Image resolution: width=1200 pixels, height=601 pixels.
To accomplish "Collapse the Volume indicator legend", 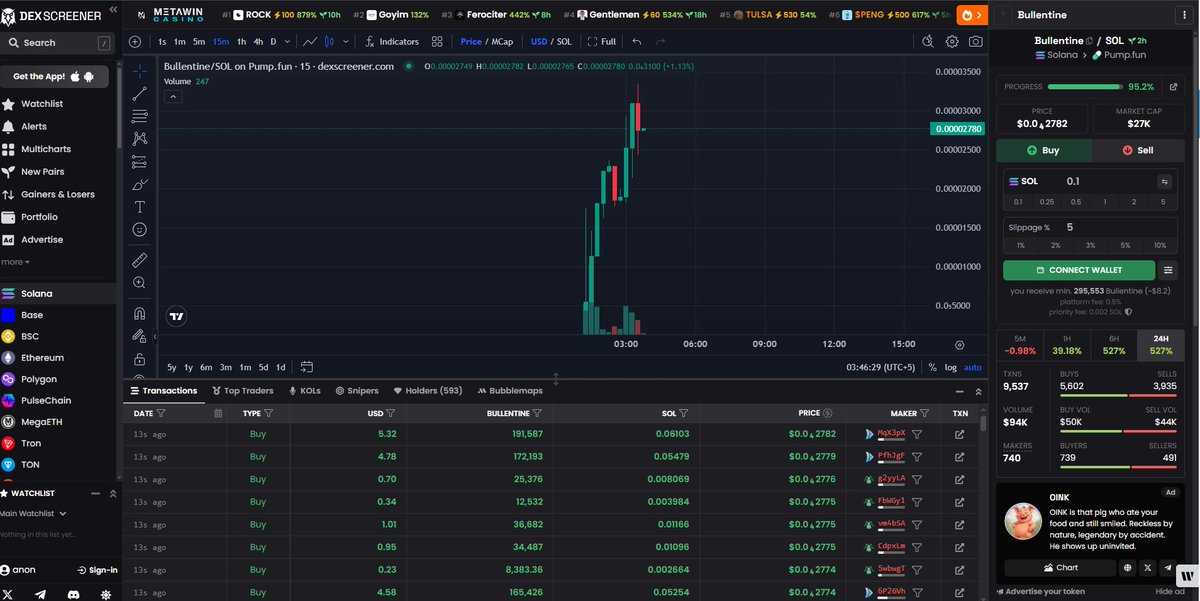I will 172,97.
